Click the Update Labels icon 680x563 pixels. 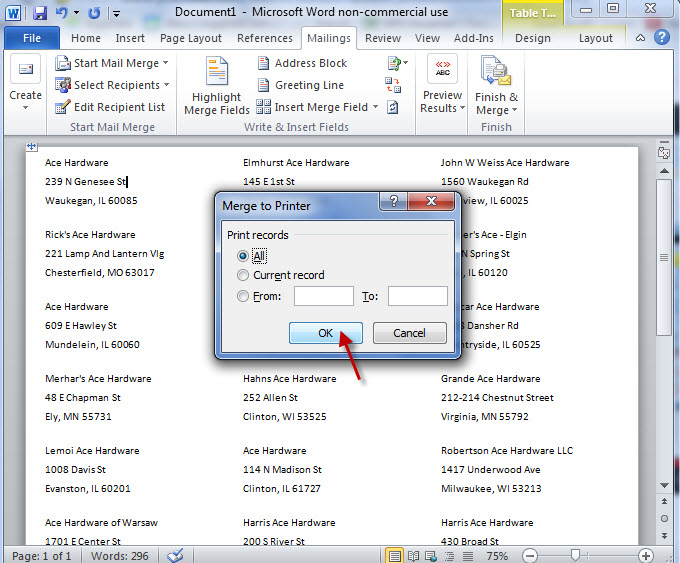(x=393, y=107)
